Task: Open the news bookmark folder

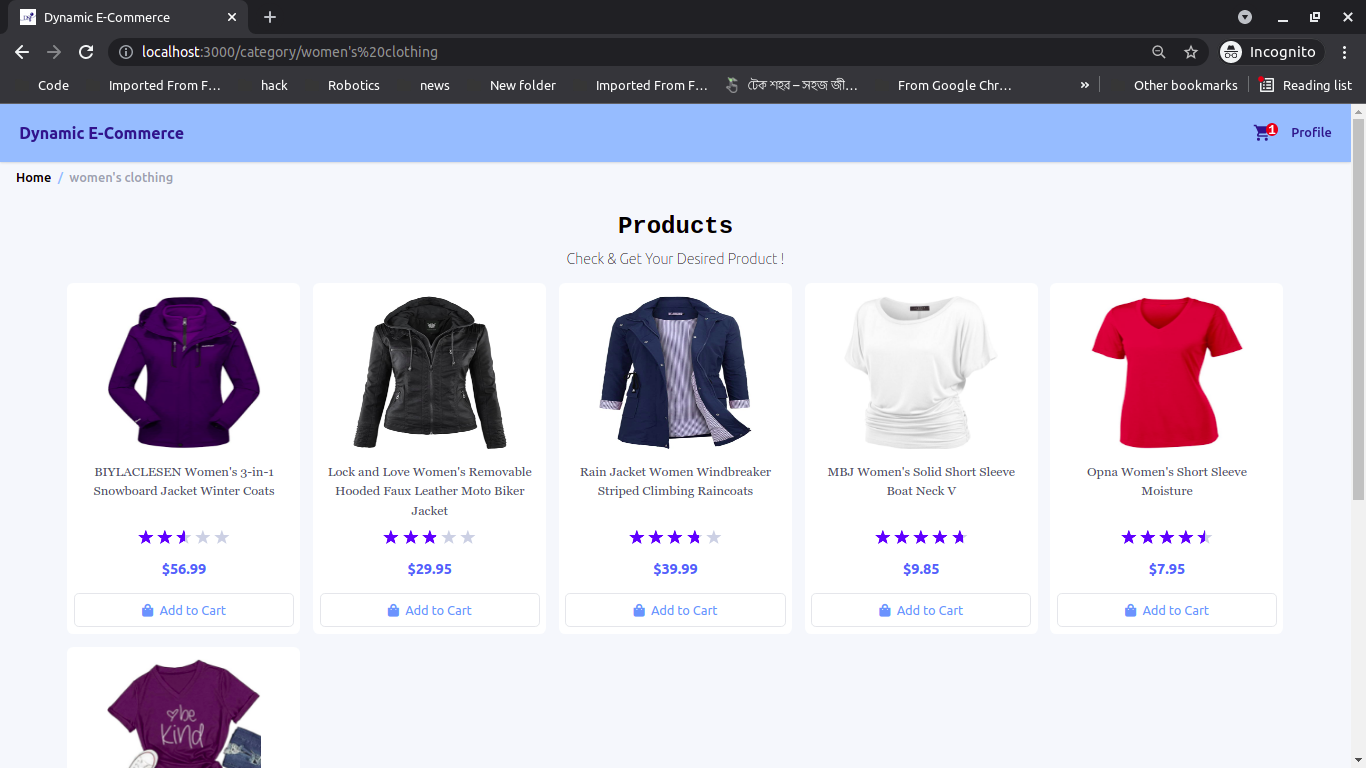Action: (x=435, y=85)
